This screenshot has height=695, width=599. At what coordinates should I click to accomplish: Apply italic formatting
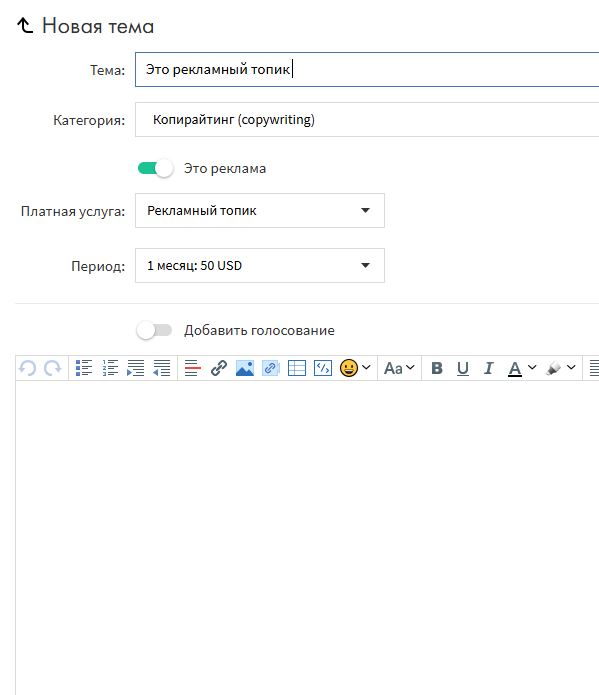[489, 368]
